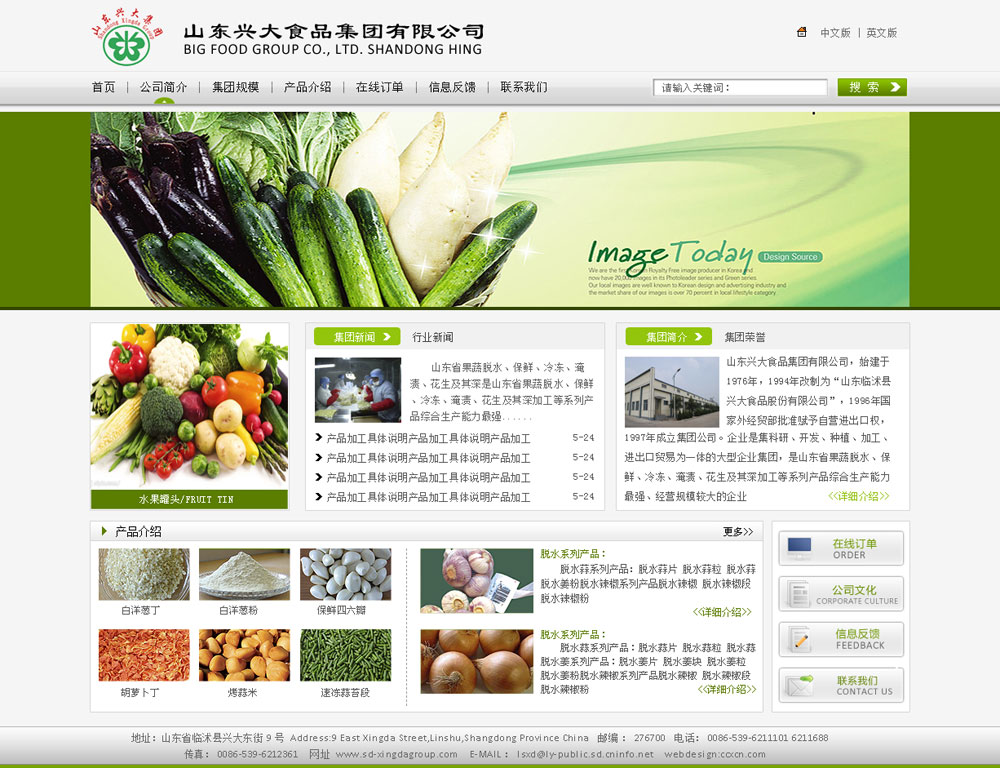Click the notepad icon on 信息反馈

point(799,640)
